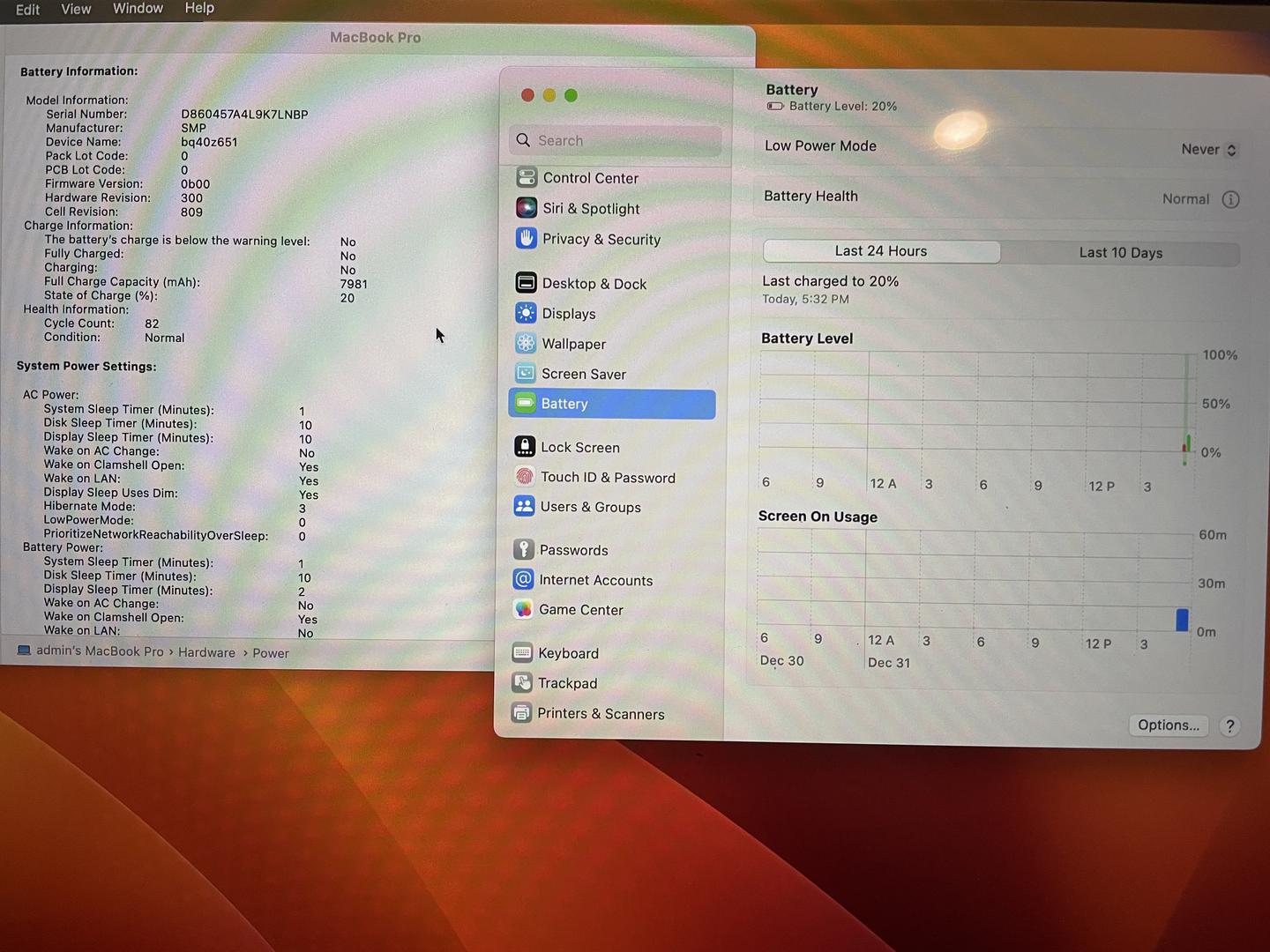This screenshot has height=952, width=1270.
Task: Click the Touch ID fingerprint icon
Action: [x=525, y=477]
